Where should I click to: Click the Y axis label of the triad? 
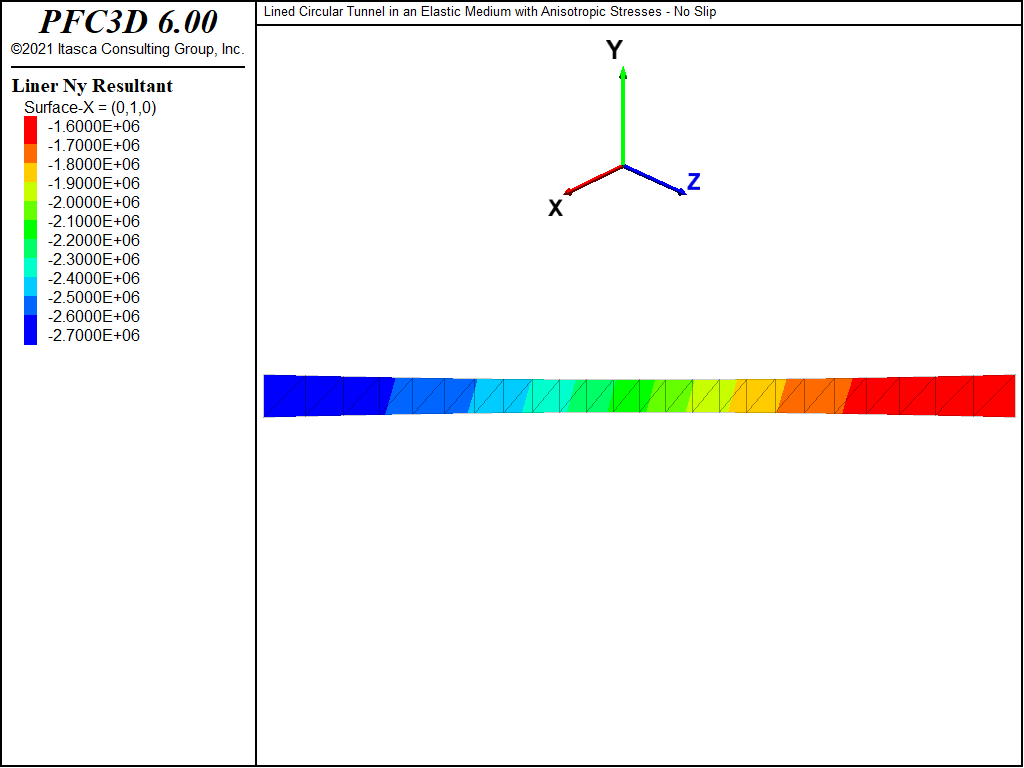[x=615, y=50]
